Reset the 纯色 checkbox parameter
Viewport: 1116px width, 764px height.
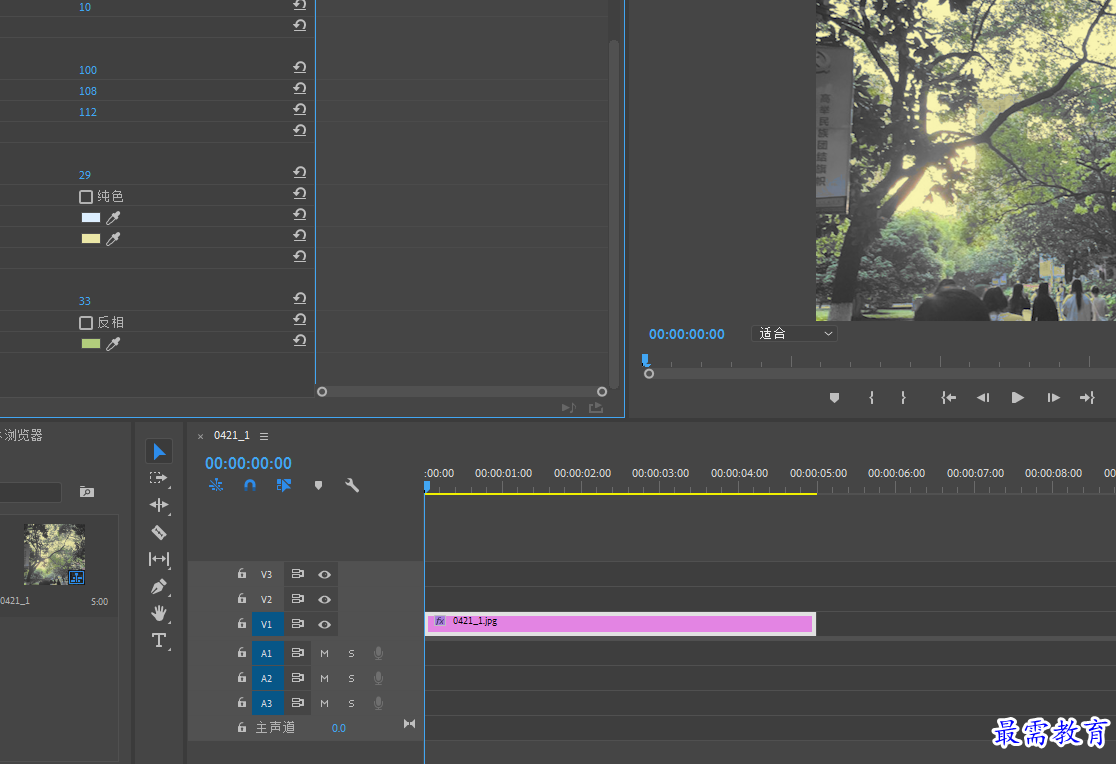(300, 193)
